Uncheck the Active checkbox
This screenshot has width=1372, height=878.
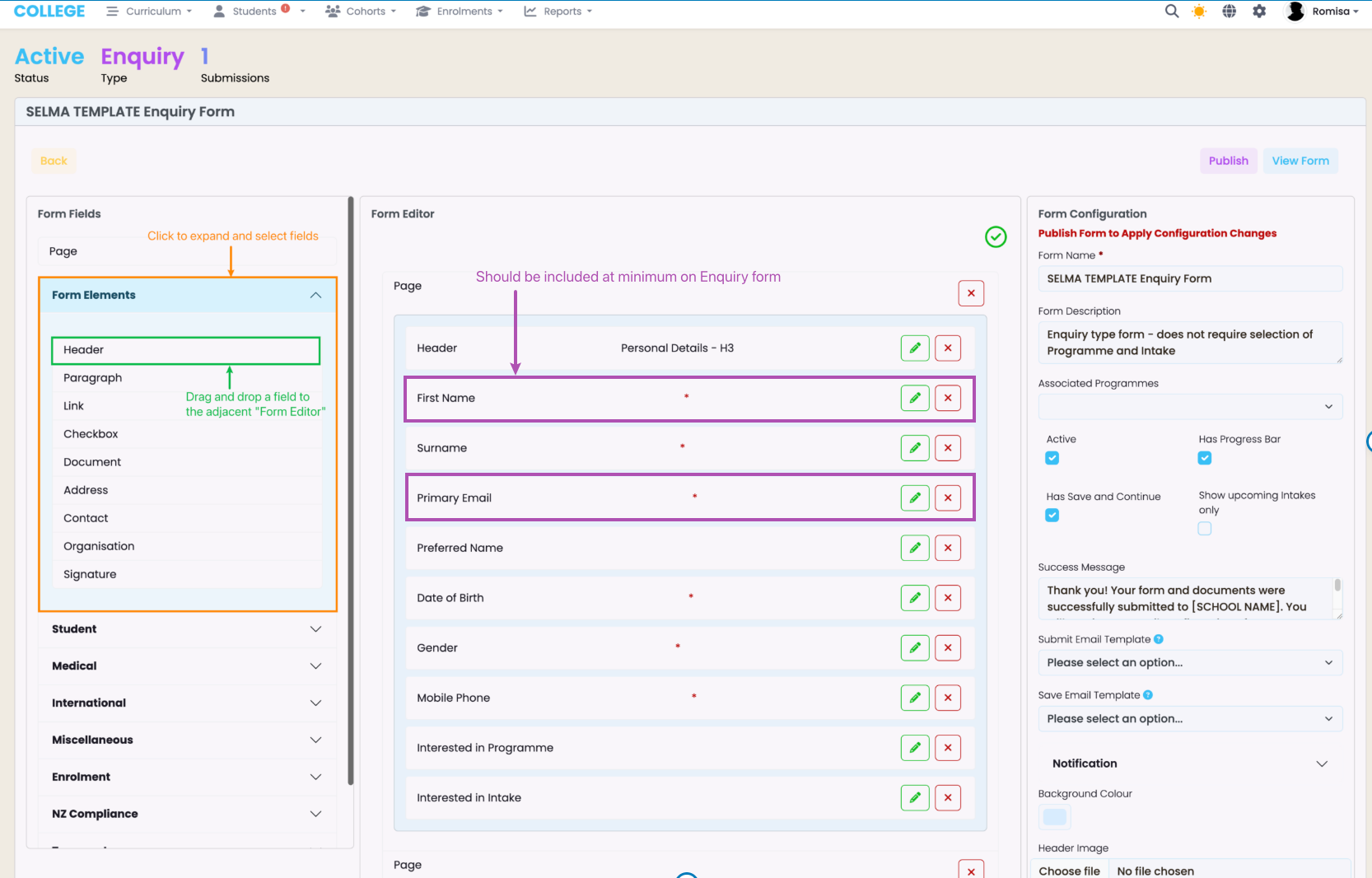pos(1052,458)
